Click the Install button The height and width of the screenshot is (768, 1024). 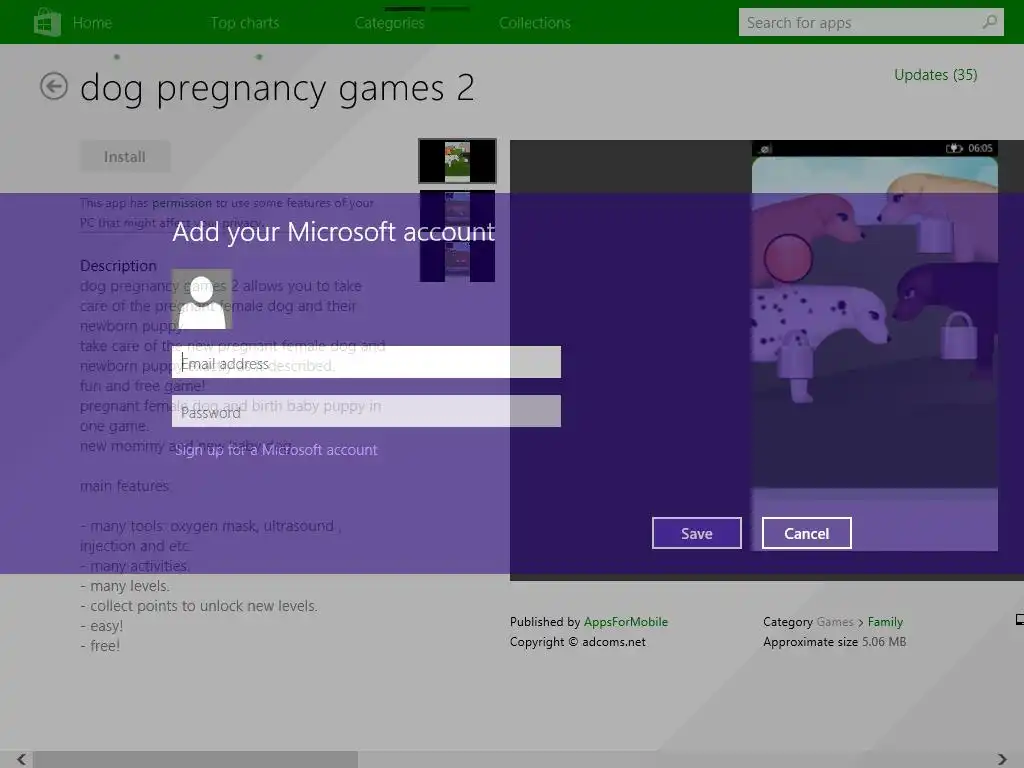click(125, 157)
